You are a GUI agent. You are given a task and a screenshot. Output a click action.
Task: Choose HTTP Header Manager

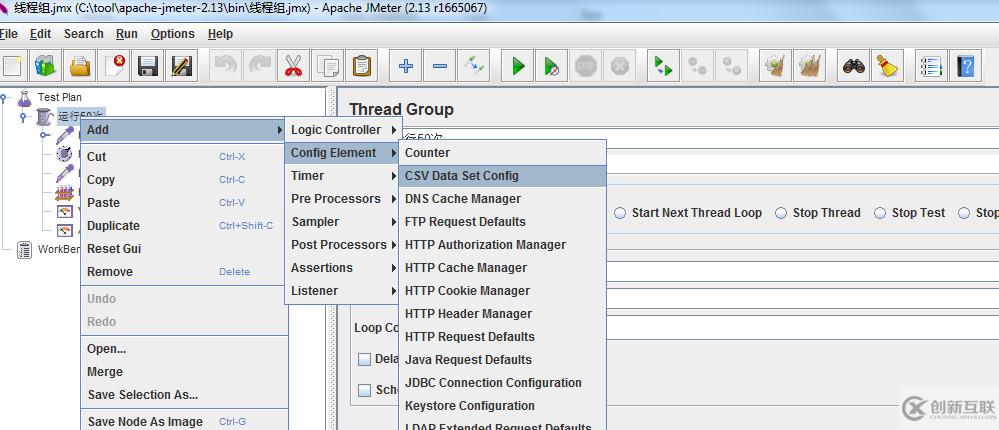tap(503, 313)
